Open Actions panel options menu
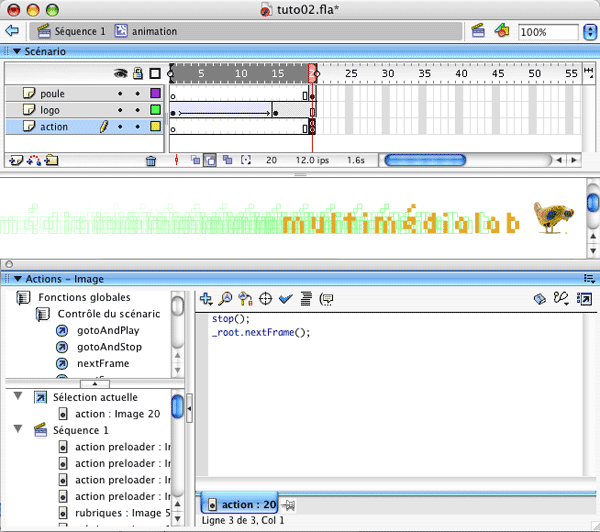 pyautogui.click(x=589, y=278)
